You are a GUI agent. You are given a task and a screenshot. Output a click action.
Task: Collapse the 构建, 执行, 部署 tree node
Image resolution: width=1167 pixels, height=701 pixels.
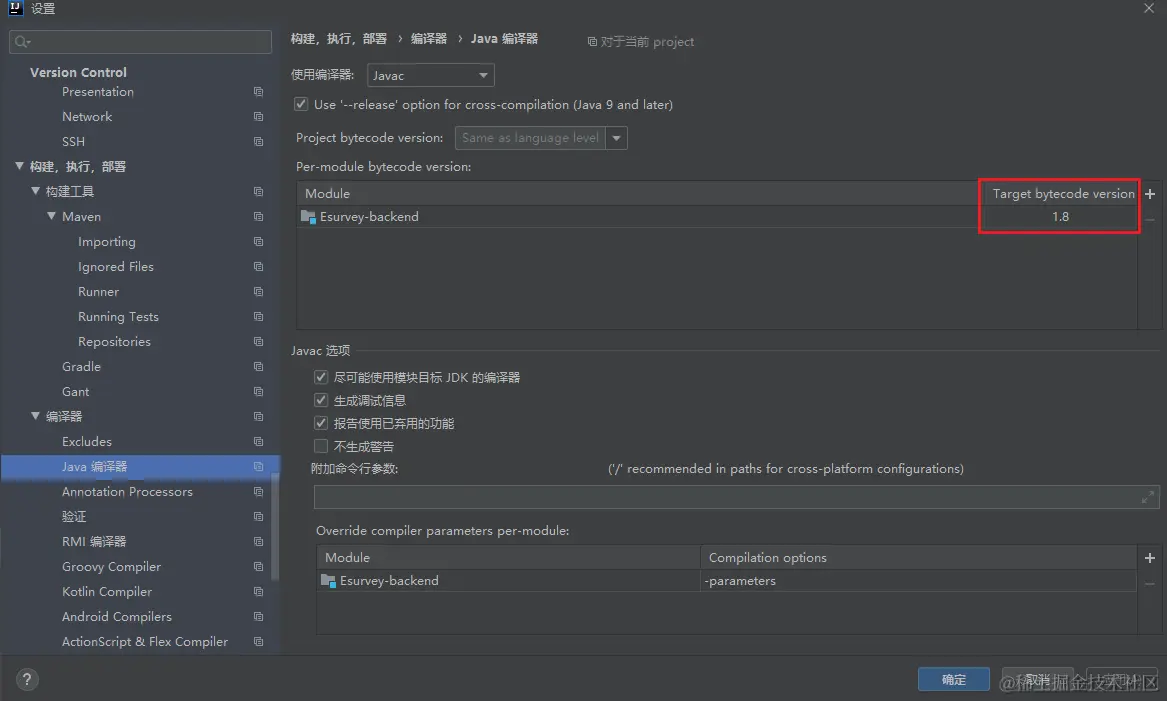coord(19,166)
